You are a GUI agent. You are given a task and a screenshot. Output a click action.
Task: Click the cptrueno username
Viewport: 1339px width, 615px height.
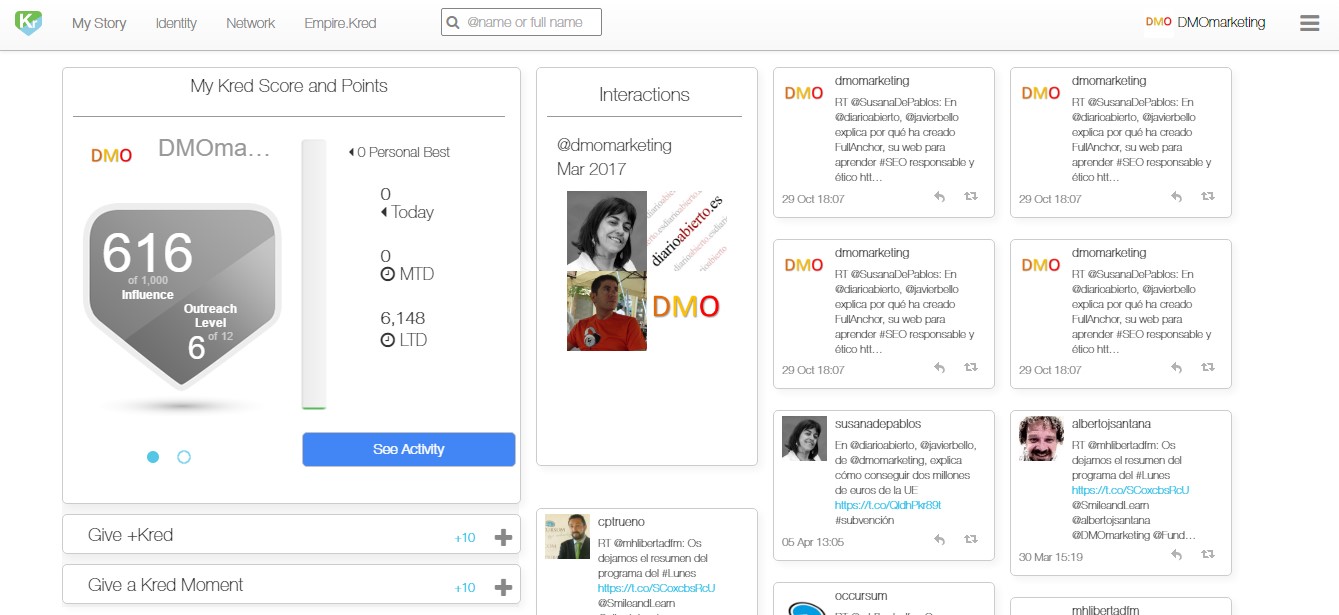coord(621,522)
